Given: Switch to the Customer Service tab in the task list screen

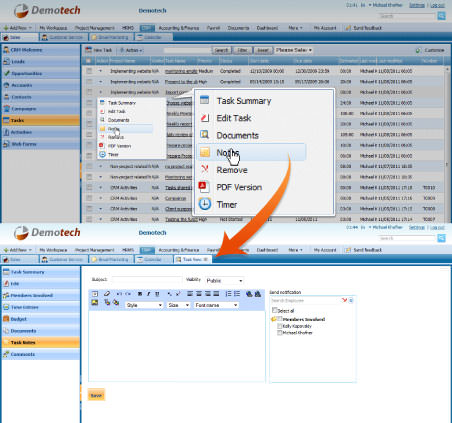Looking at the screenshot, I should [x=63, y=37].
